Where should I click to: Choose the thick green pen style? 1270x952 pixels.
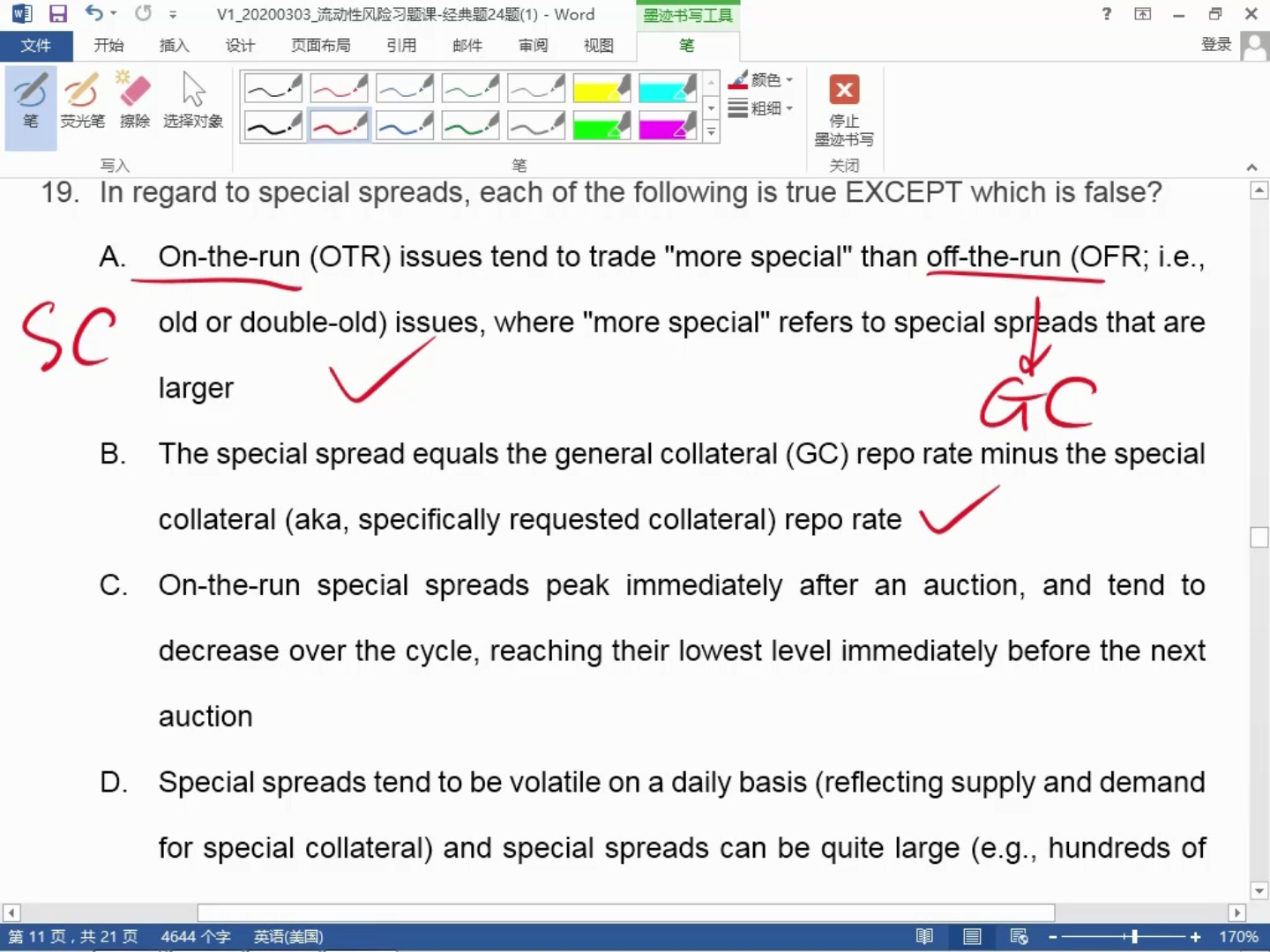pos(470,125)
